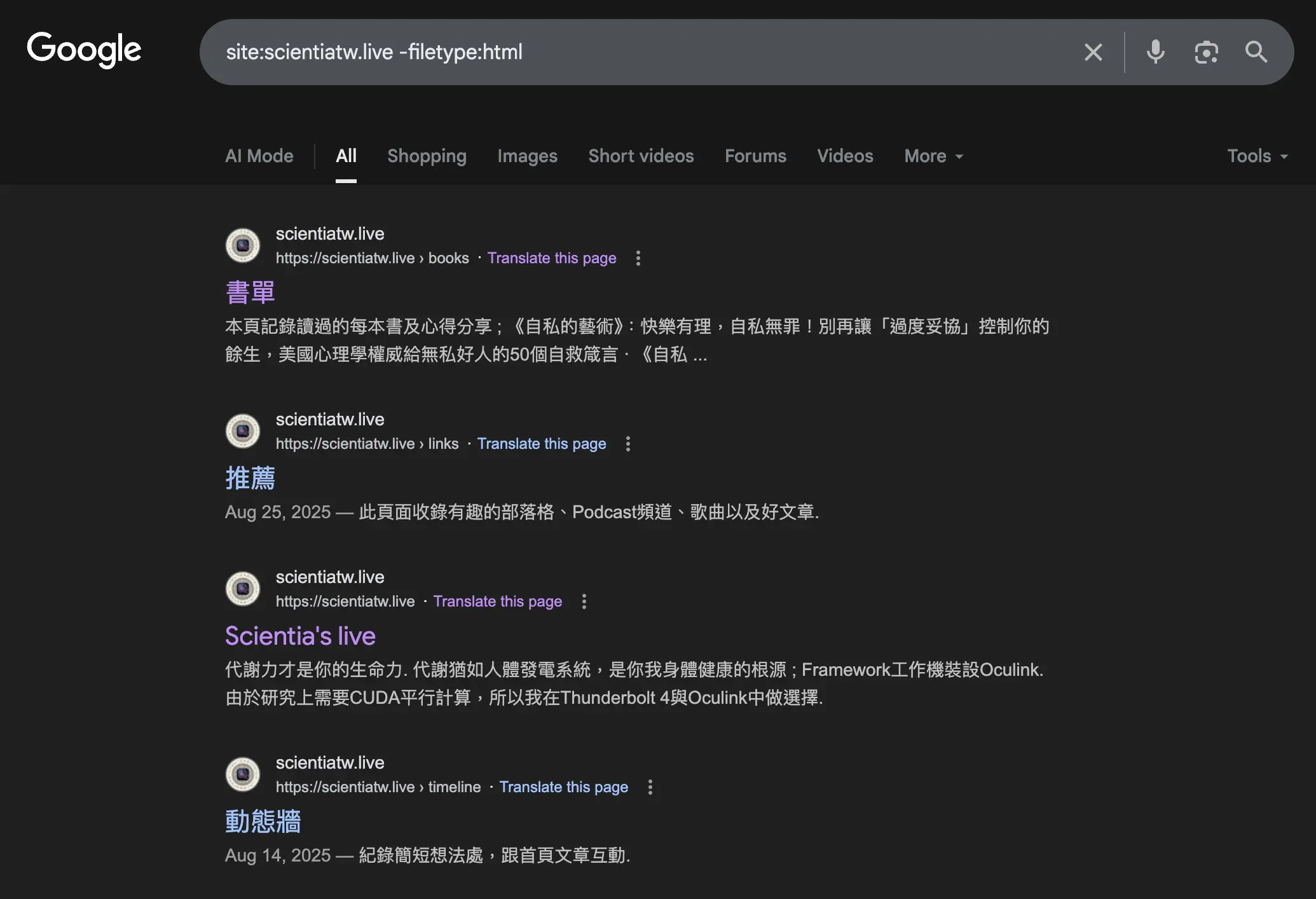Switch to the Images tab

pos(527,156)
